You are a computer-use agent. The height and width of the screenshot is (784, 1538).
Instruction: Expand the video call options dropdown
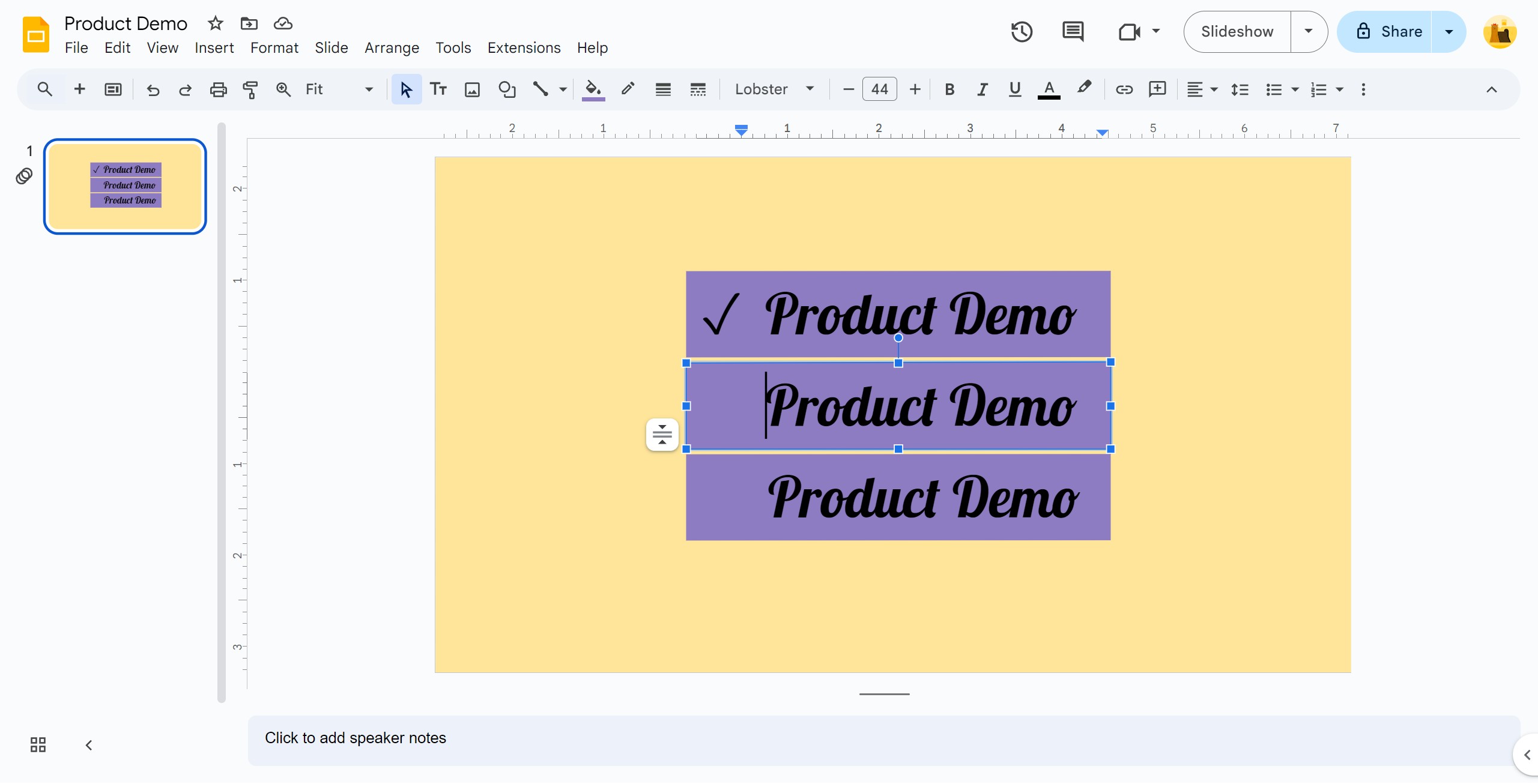click(1156, 31)
